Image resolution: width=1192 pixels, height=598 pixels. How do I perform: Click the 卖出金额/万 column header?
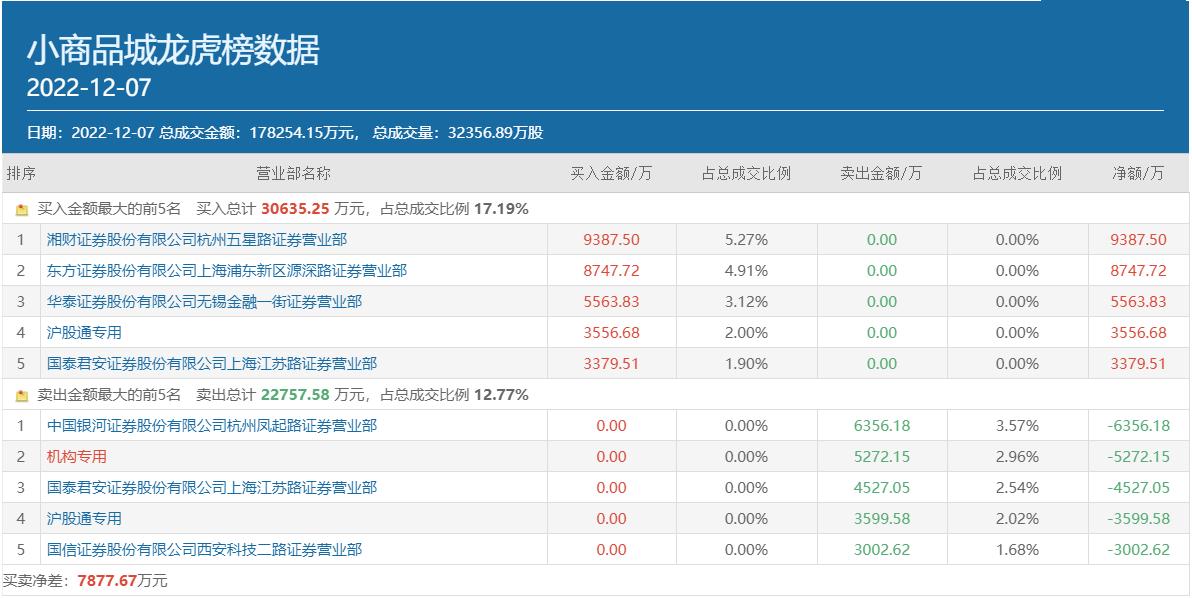(881, 174)
